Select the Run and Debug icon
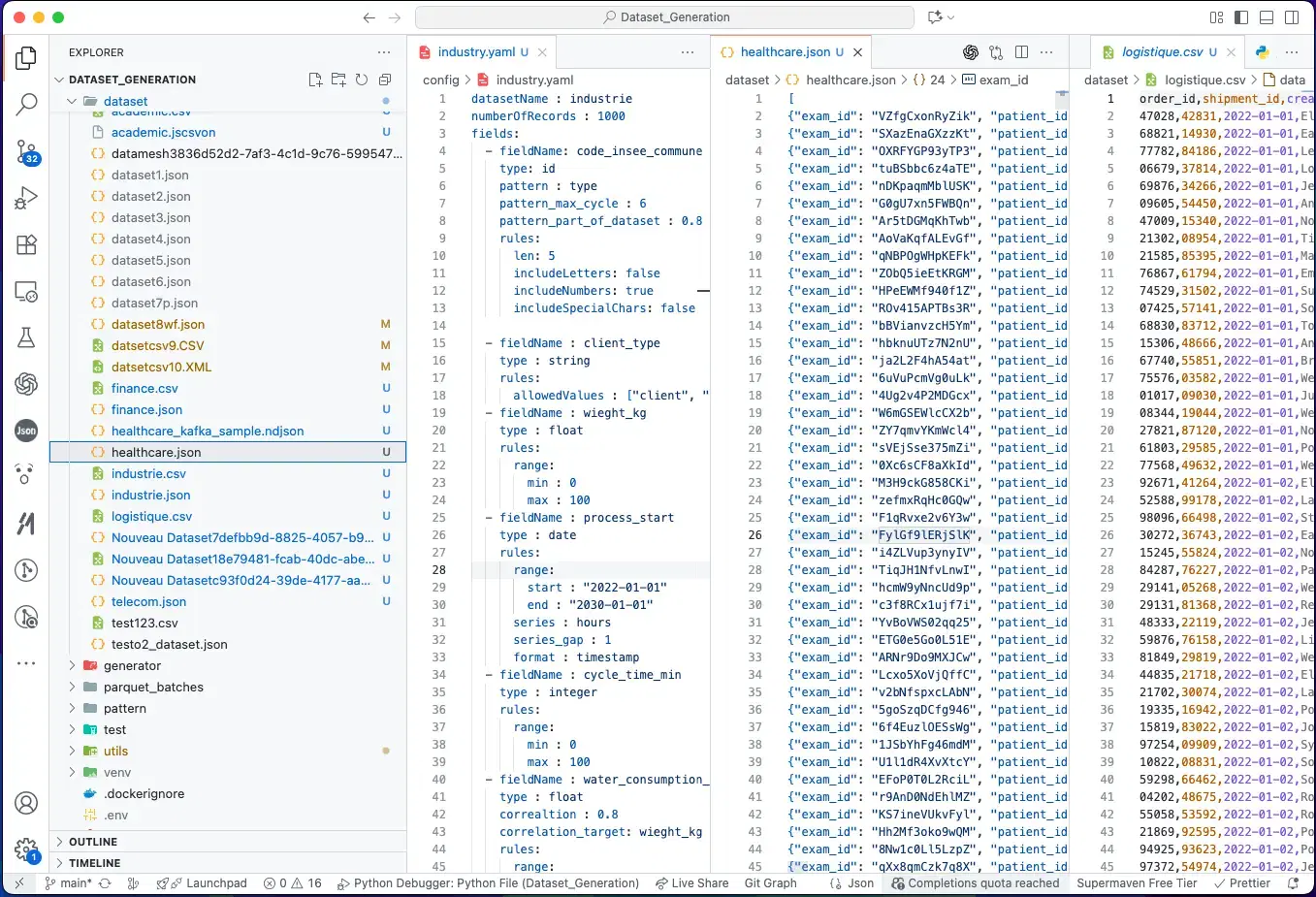Viewport: 1316px width, 897px height. tap(26, 199)
